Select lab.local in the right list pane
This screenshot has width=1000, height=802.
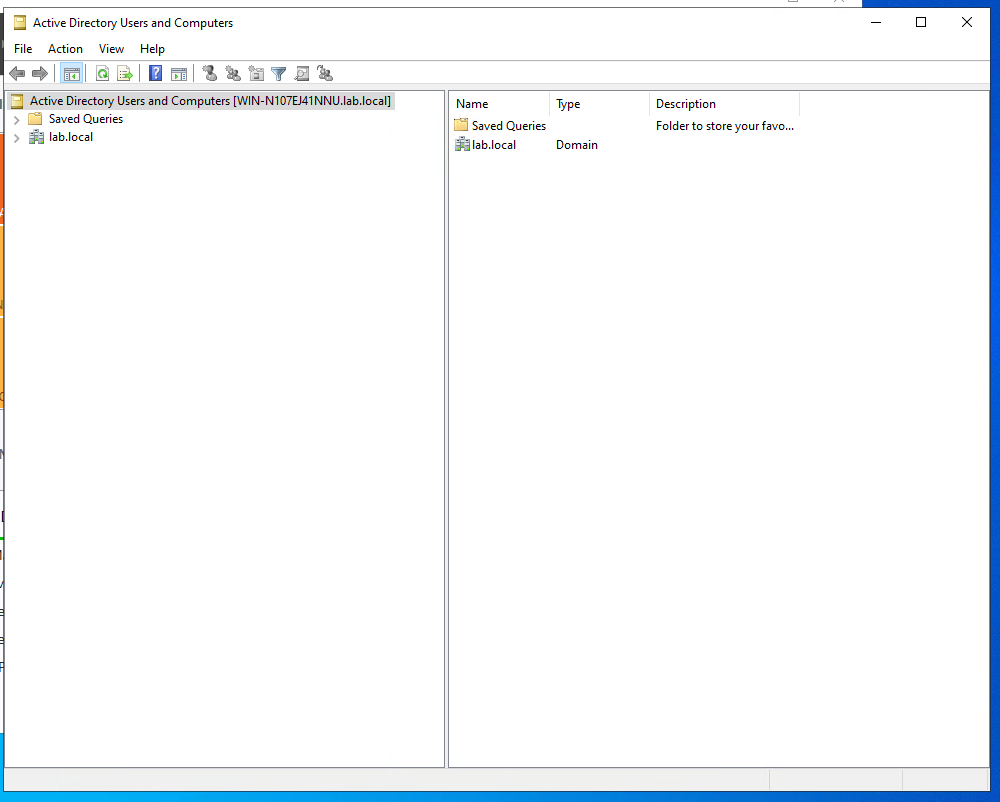pyautogui.click(x=494, y=145)
